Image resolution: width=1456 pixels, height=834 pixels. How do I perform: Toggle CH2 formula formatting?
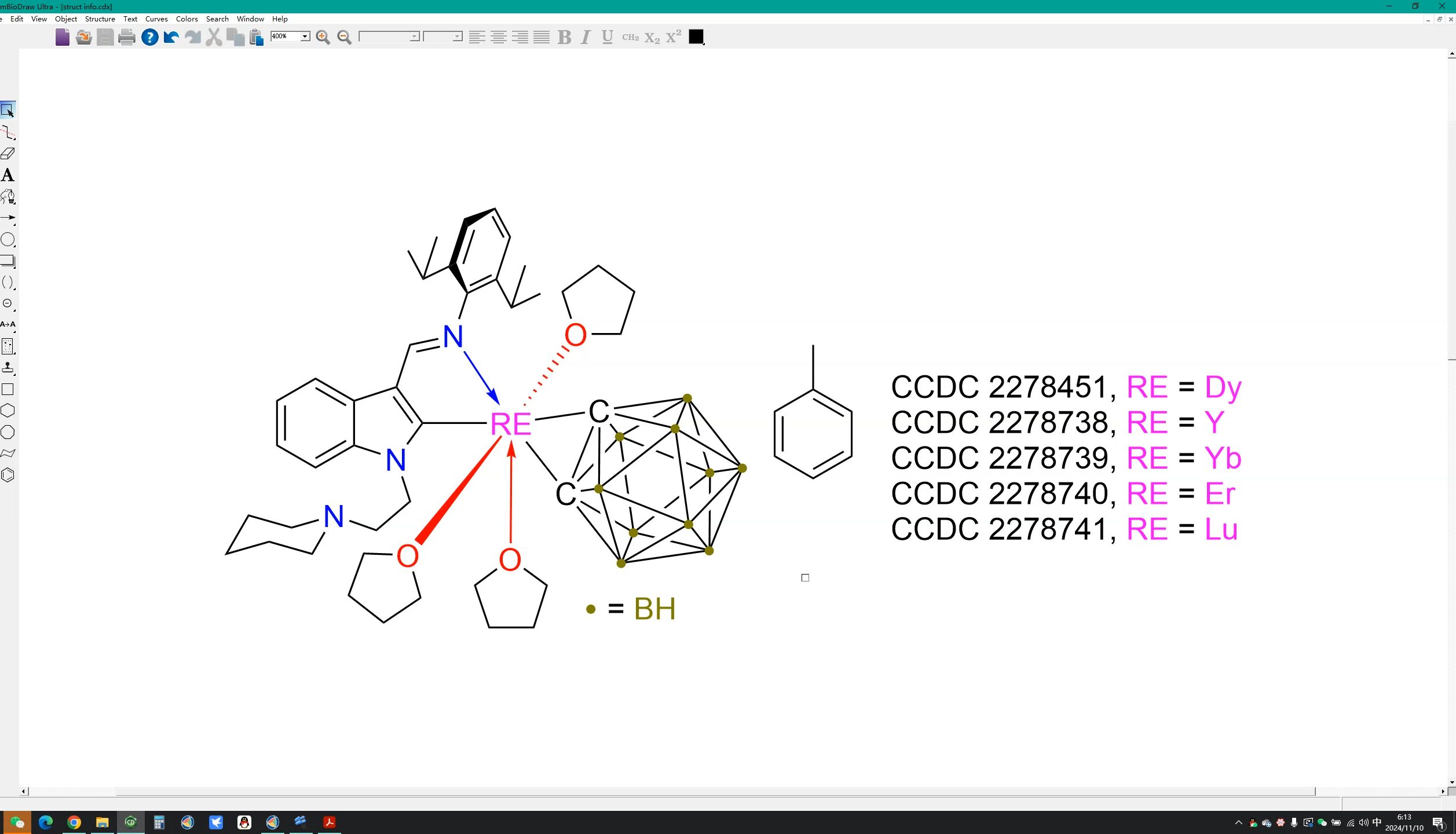630,37
